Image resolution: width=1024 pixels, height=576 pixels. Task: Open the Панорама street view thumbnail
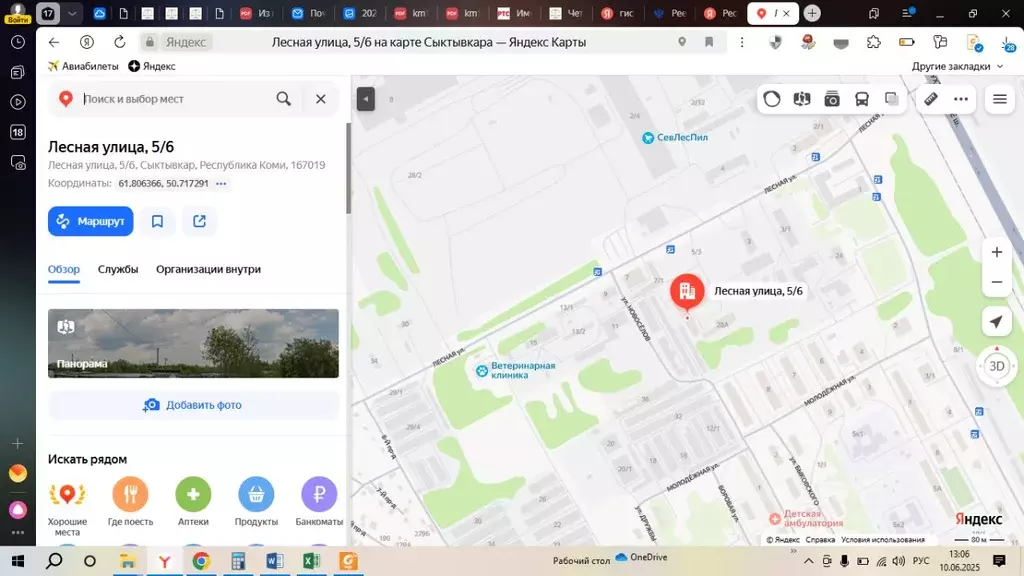point(193,344)
